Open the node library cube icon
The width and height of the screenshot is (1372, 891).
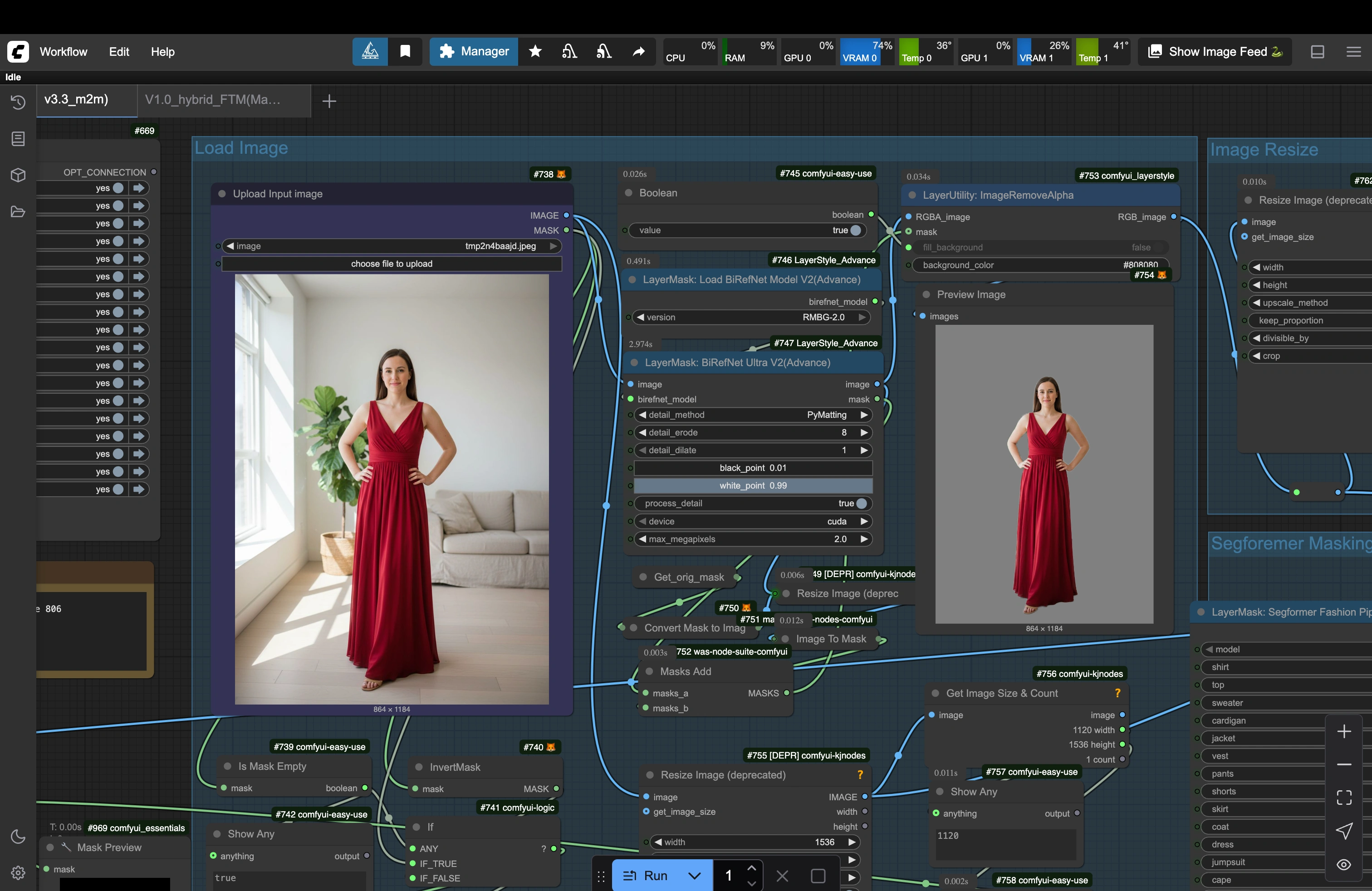click(18, 175)
